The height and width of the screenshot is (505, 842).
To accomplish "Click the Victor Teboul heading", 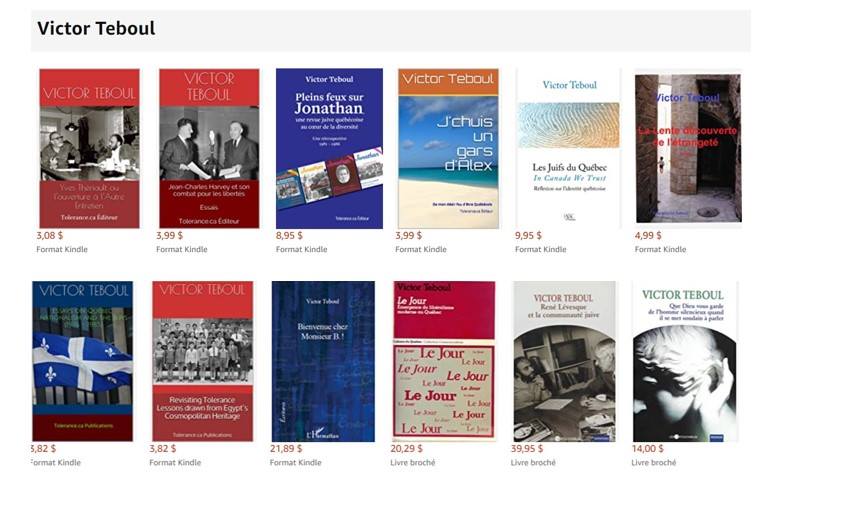I will point(96,28).
